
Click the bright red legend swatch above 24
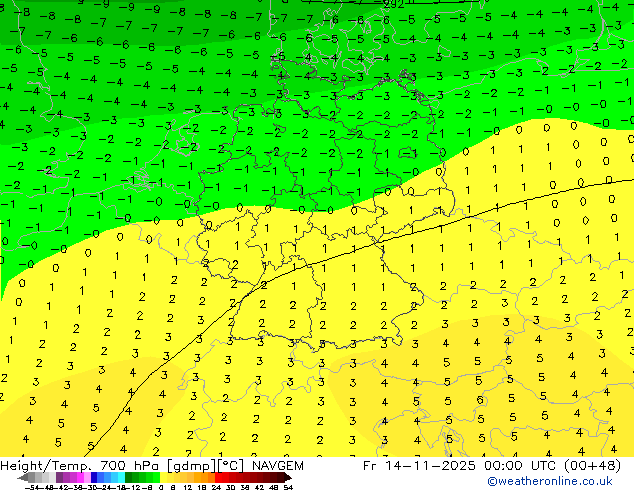pyautogui.click(x=218, y=478)
